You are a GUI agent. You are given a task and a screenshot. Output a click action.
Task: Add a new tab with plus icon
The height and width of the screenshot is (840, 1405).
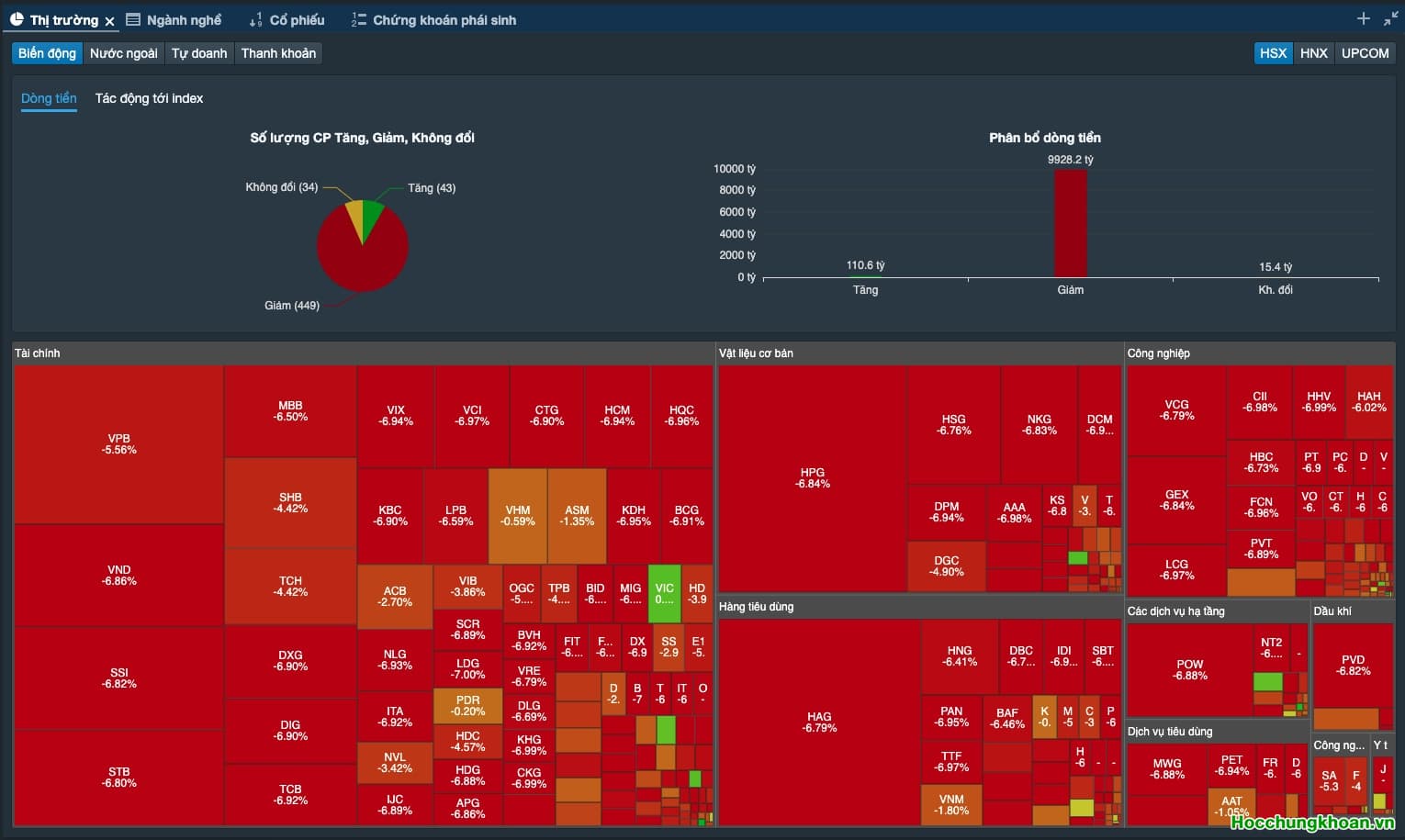1363,18
